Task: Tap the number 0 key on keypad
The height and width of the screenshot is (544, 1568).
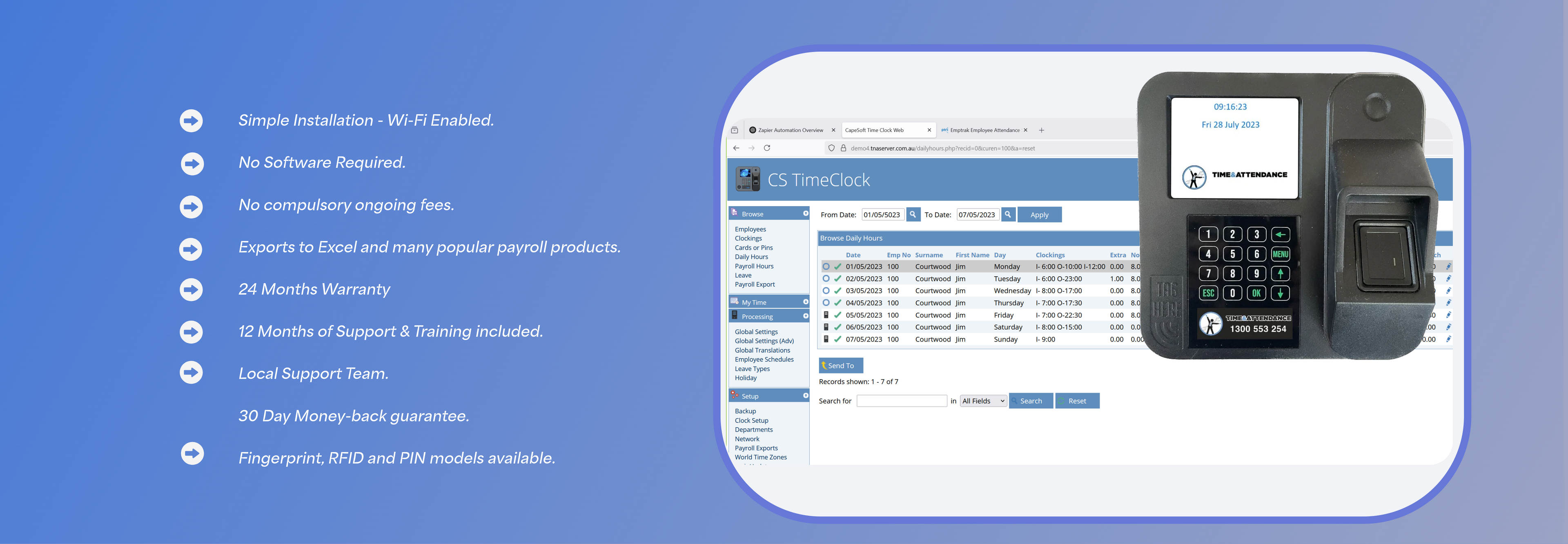Action: [x=1233, y=293]
